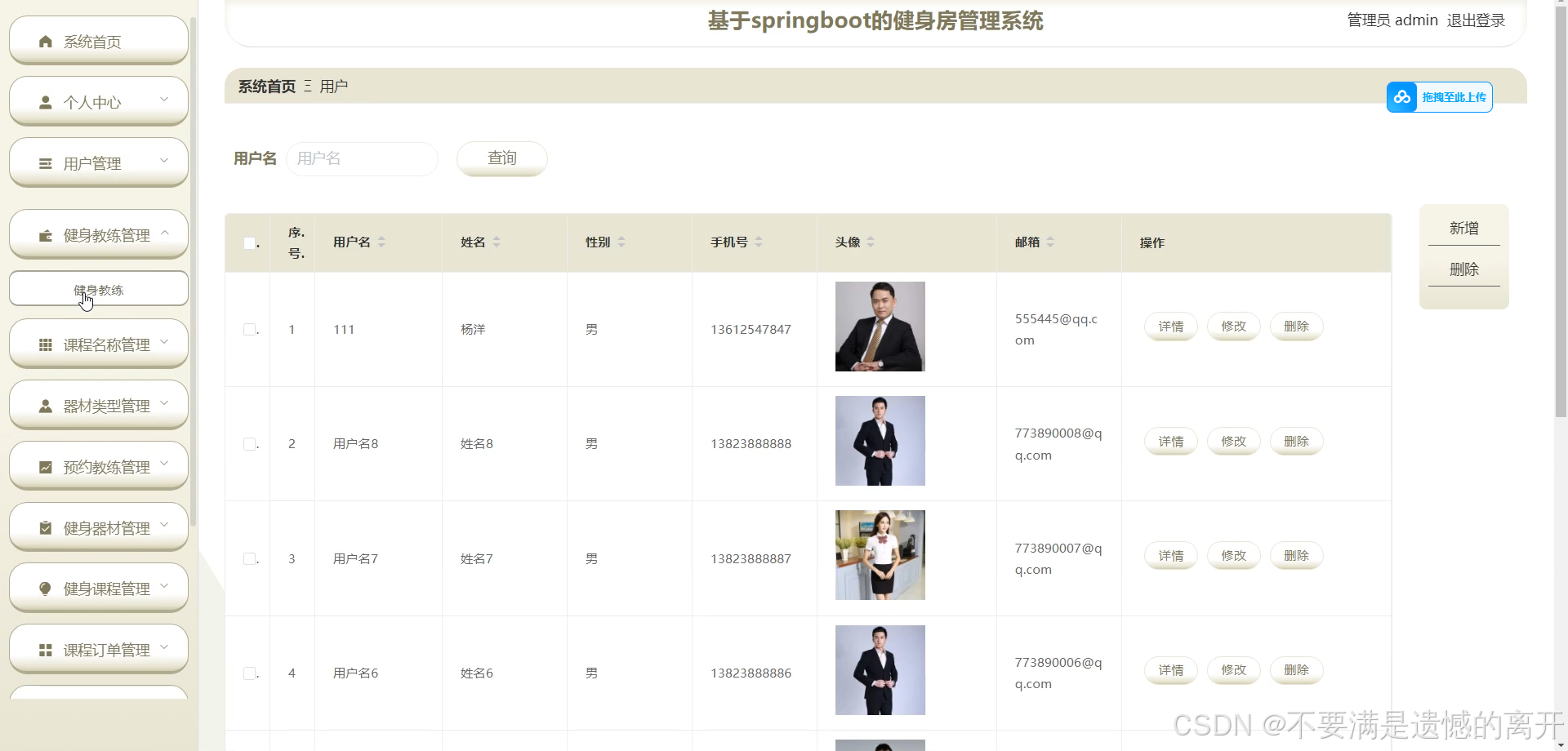Viewport: 1568px width, 751px height.
Task: Open the 健身教练 submenu item
Action: [x=99, y=289]
